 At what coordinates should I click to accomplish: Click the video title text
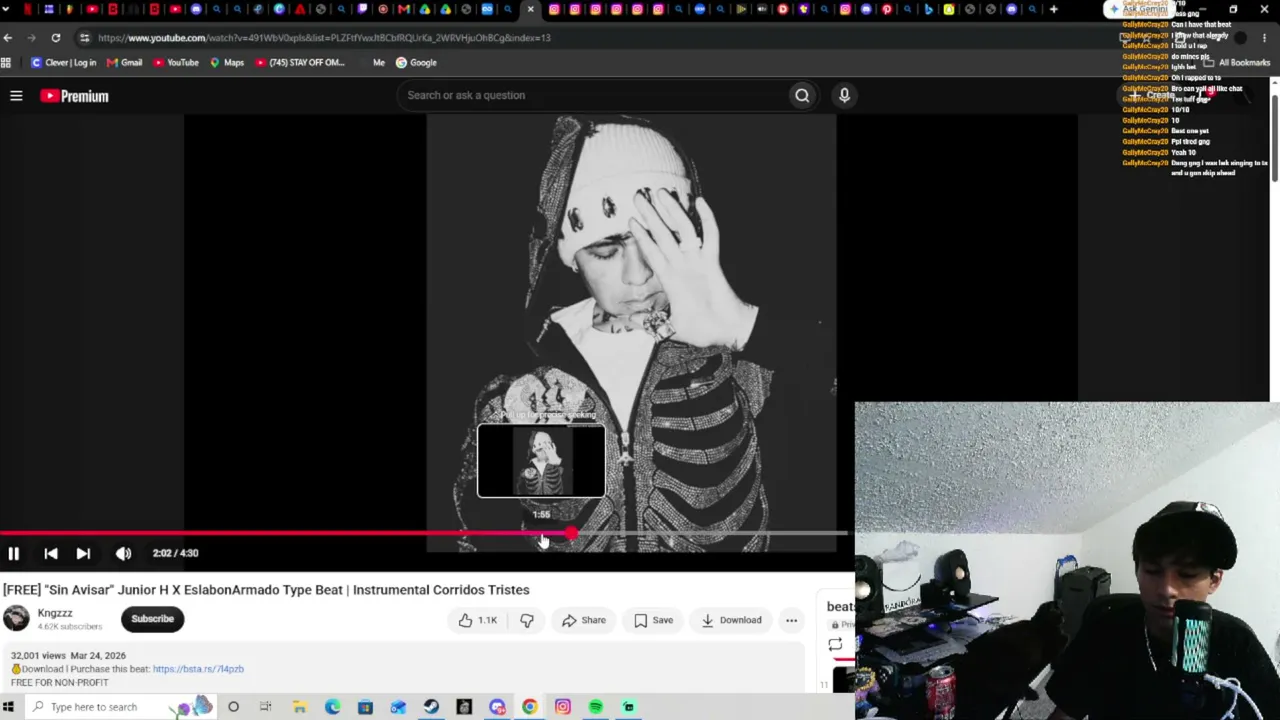(266, 590)
